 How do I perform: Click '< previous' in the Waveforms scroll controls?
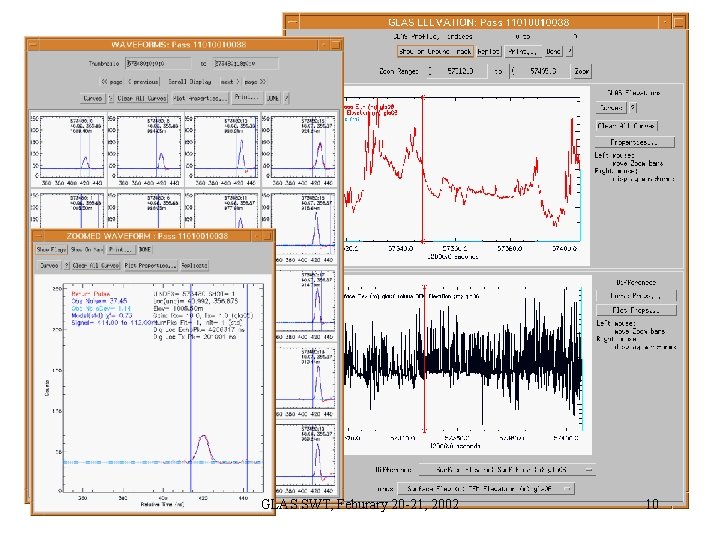(x=143, y=82)
